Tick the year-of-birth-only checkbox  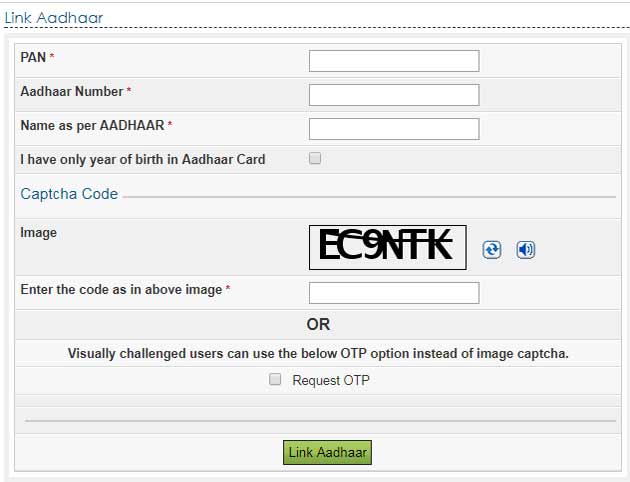[x=315, y=158]
